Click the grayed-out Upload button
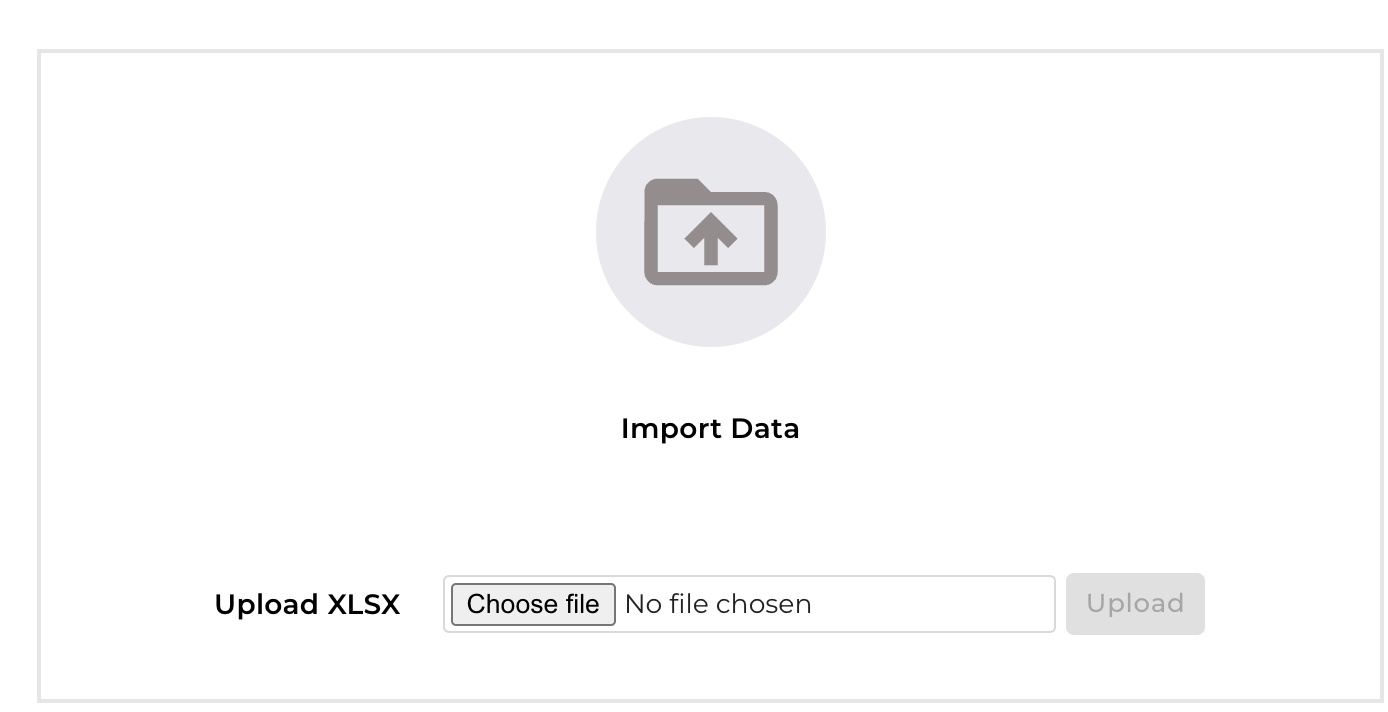Screen dimensions: 1388x712 1135,603
